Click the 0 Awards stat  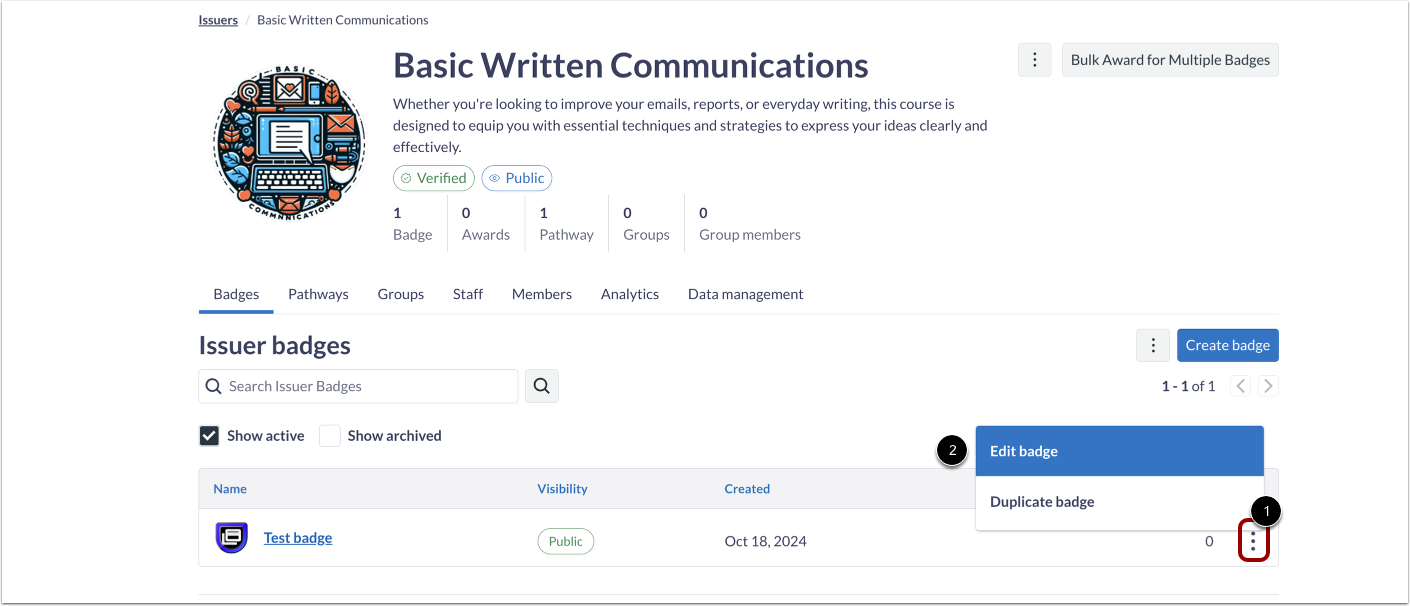[x=486, y=224]
